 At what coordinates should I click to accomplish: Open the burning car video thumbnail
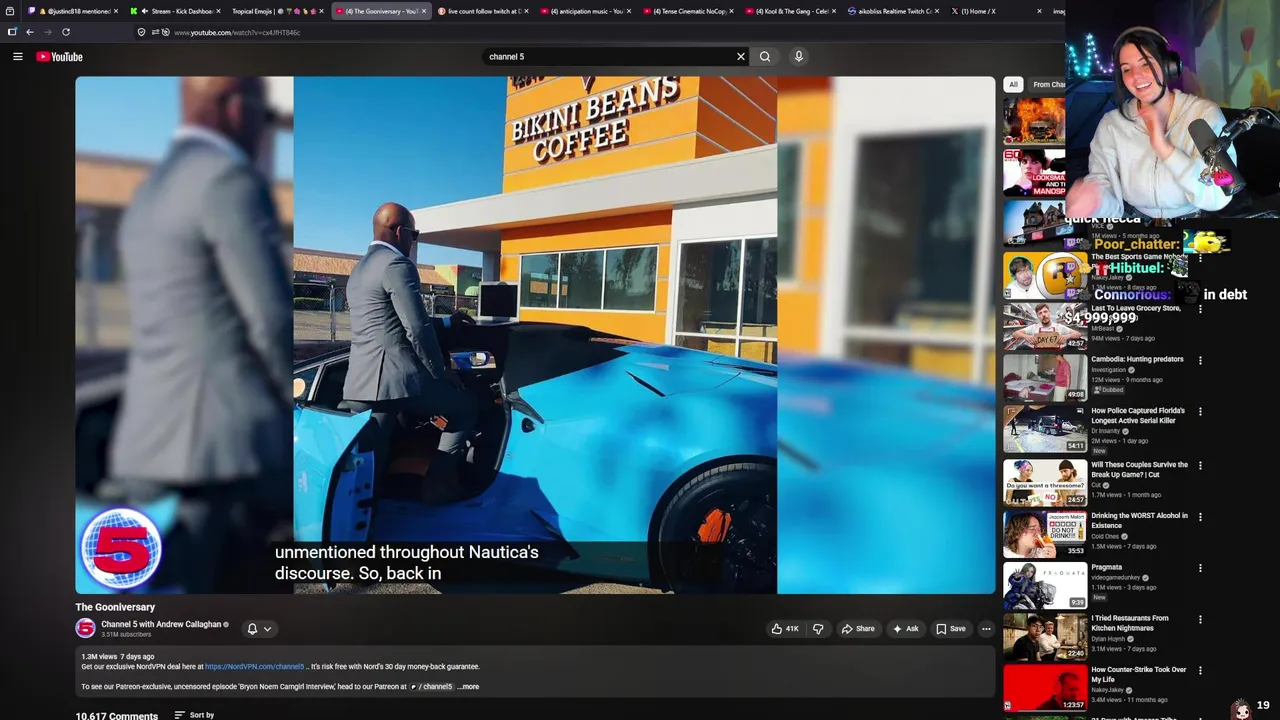click(1034, 120)
